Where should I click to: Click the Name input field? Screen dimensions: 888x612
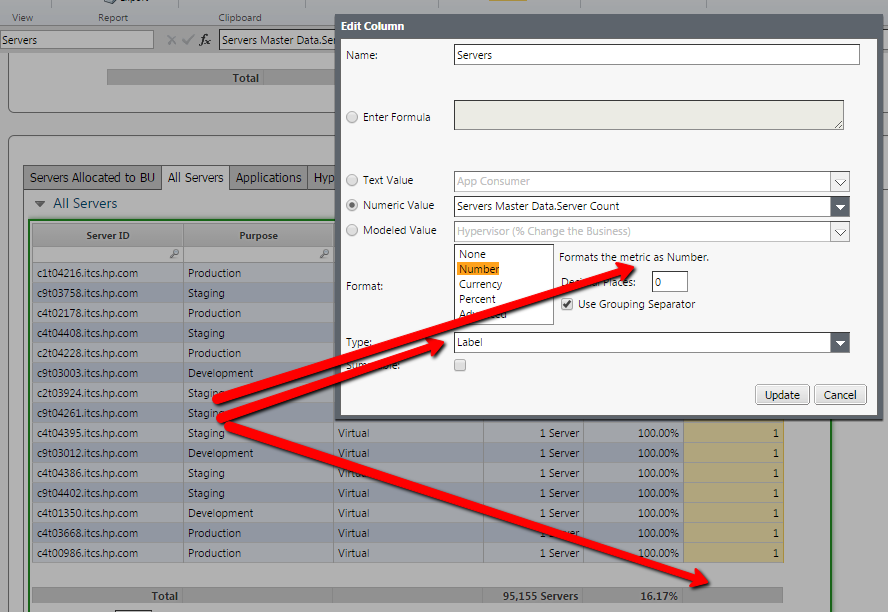click(656, 55)
